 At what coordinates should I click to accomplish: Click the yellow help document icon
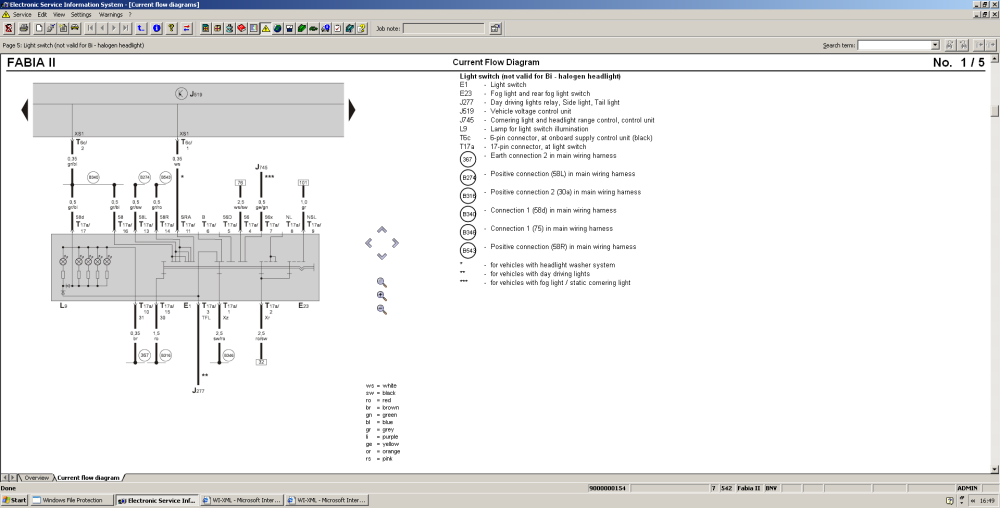tap(362, 28)
